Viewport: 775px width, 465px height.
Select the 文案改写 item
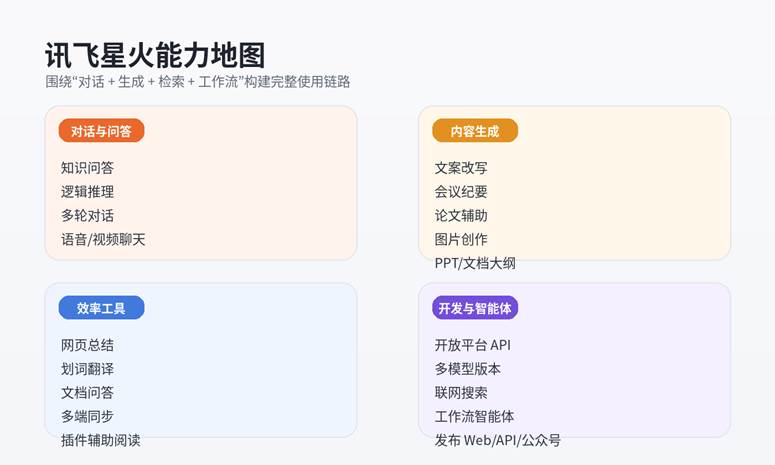point(461,168)
